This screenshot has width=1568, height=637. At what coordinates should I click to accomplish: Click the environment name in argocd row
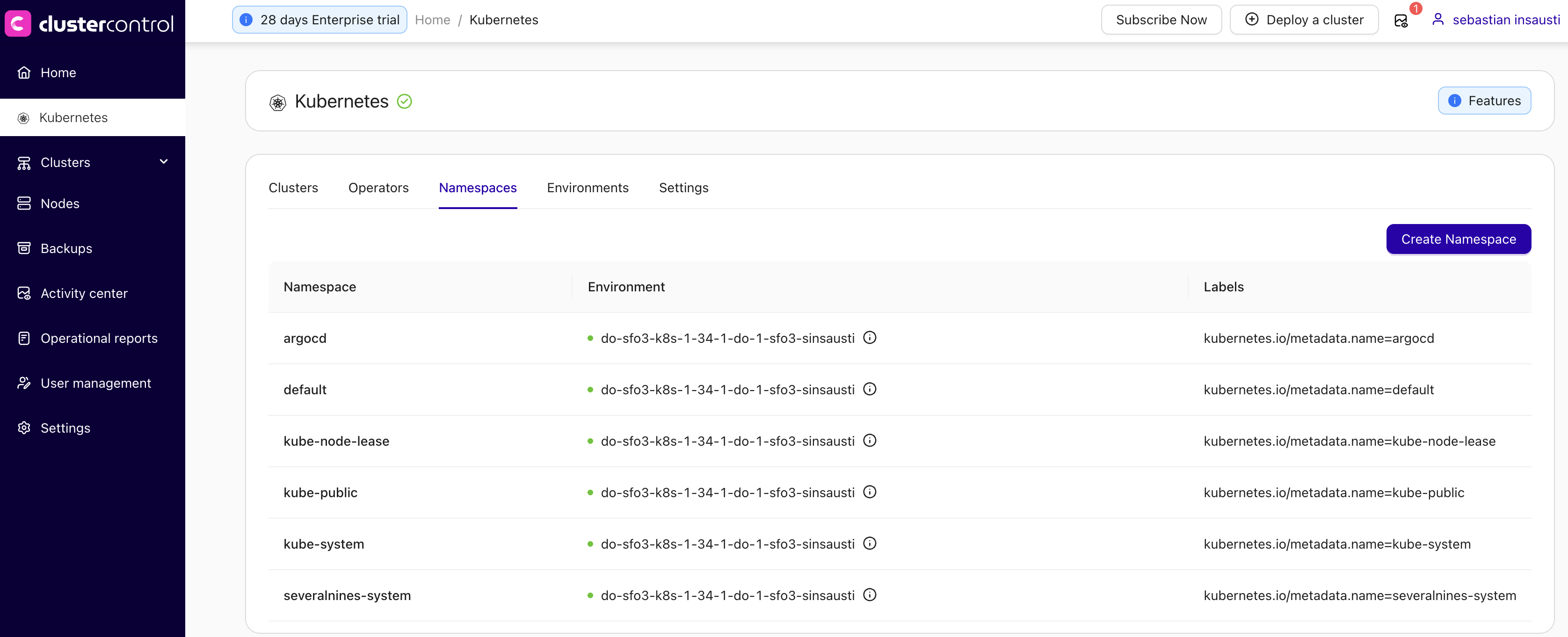(x=727, y=338)
